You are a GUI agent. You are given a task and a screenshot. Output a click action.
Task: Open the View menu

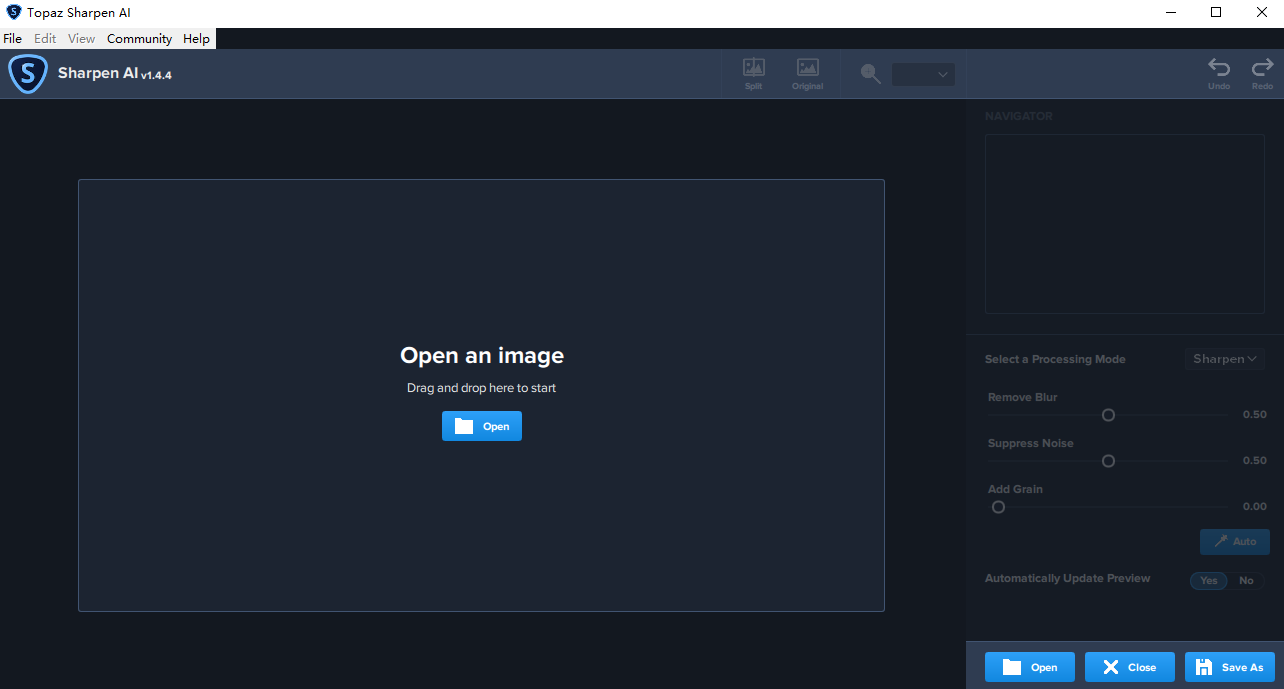[82, 39]
